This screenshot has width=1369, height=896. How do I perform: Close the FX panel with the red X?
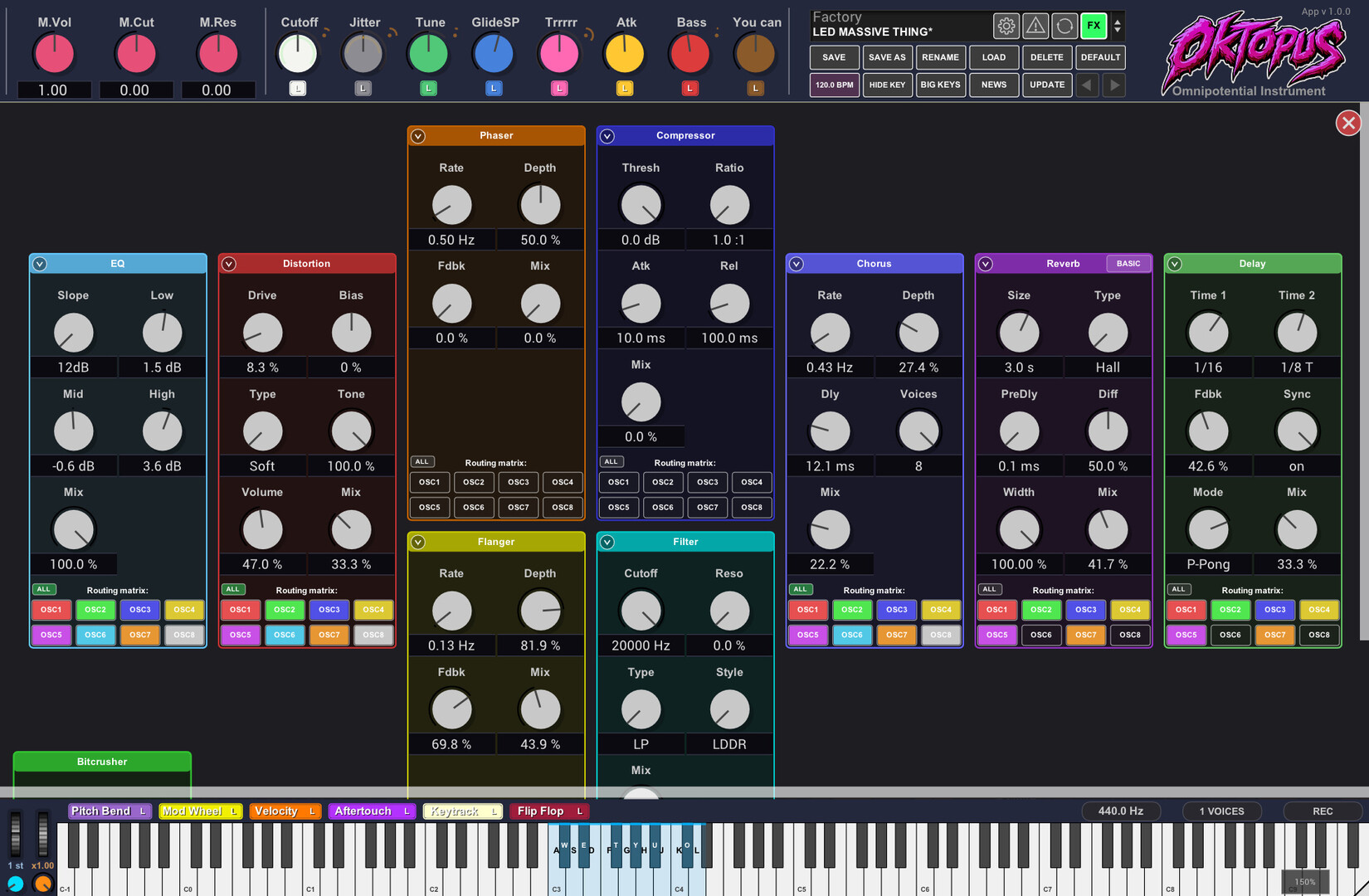coord(1348,123)
